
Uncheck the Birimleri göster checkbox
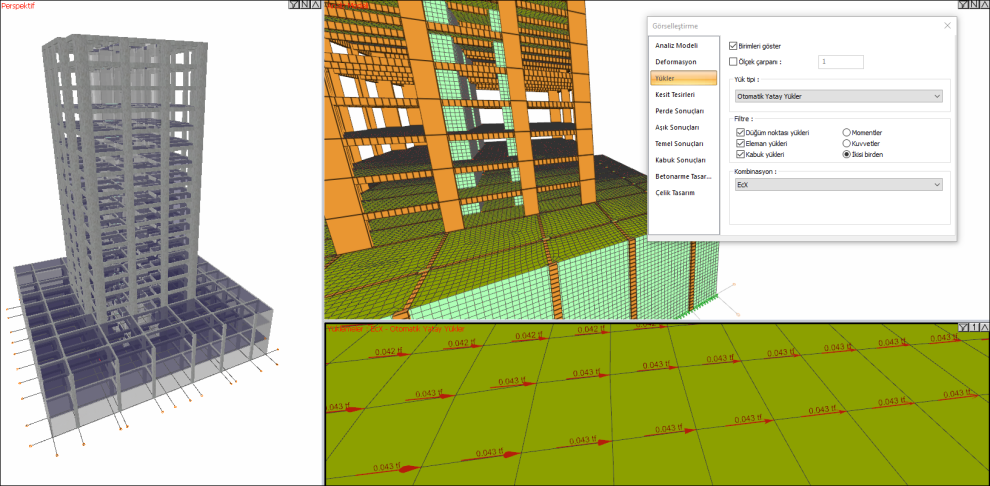(x=734, y=46)
